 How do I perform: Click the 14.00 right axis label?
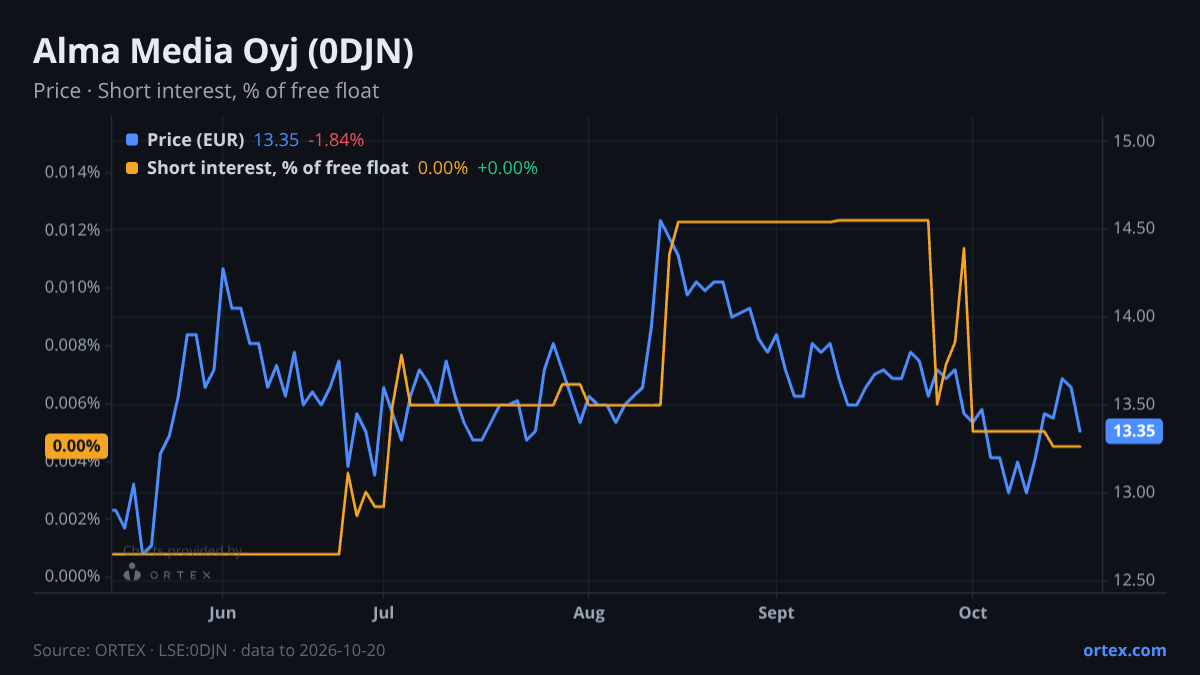1133,317
